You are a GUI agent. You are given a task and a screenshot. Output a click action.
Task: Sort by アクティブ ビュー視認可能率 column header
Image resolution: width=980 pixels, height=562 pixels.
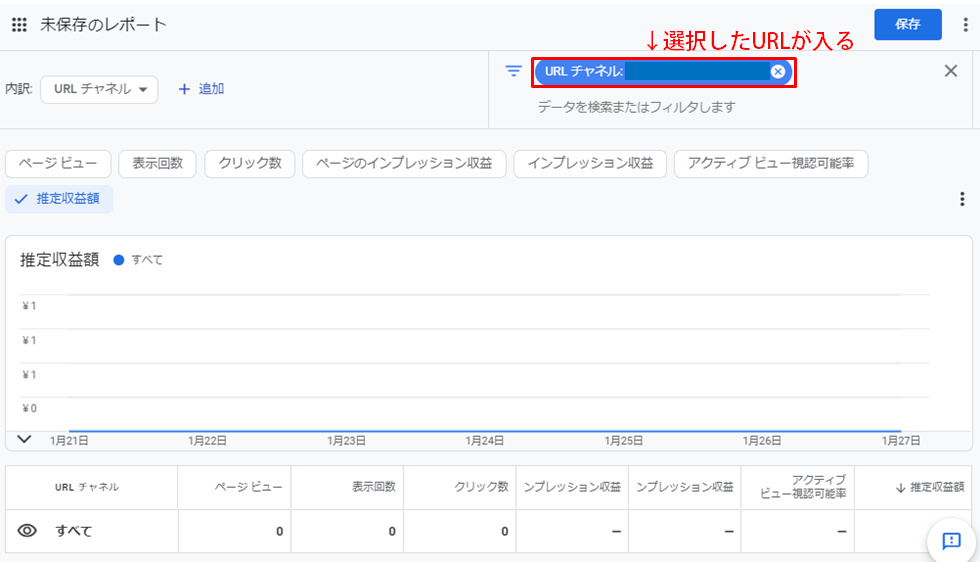[803, 487]
